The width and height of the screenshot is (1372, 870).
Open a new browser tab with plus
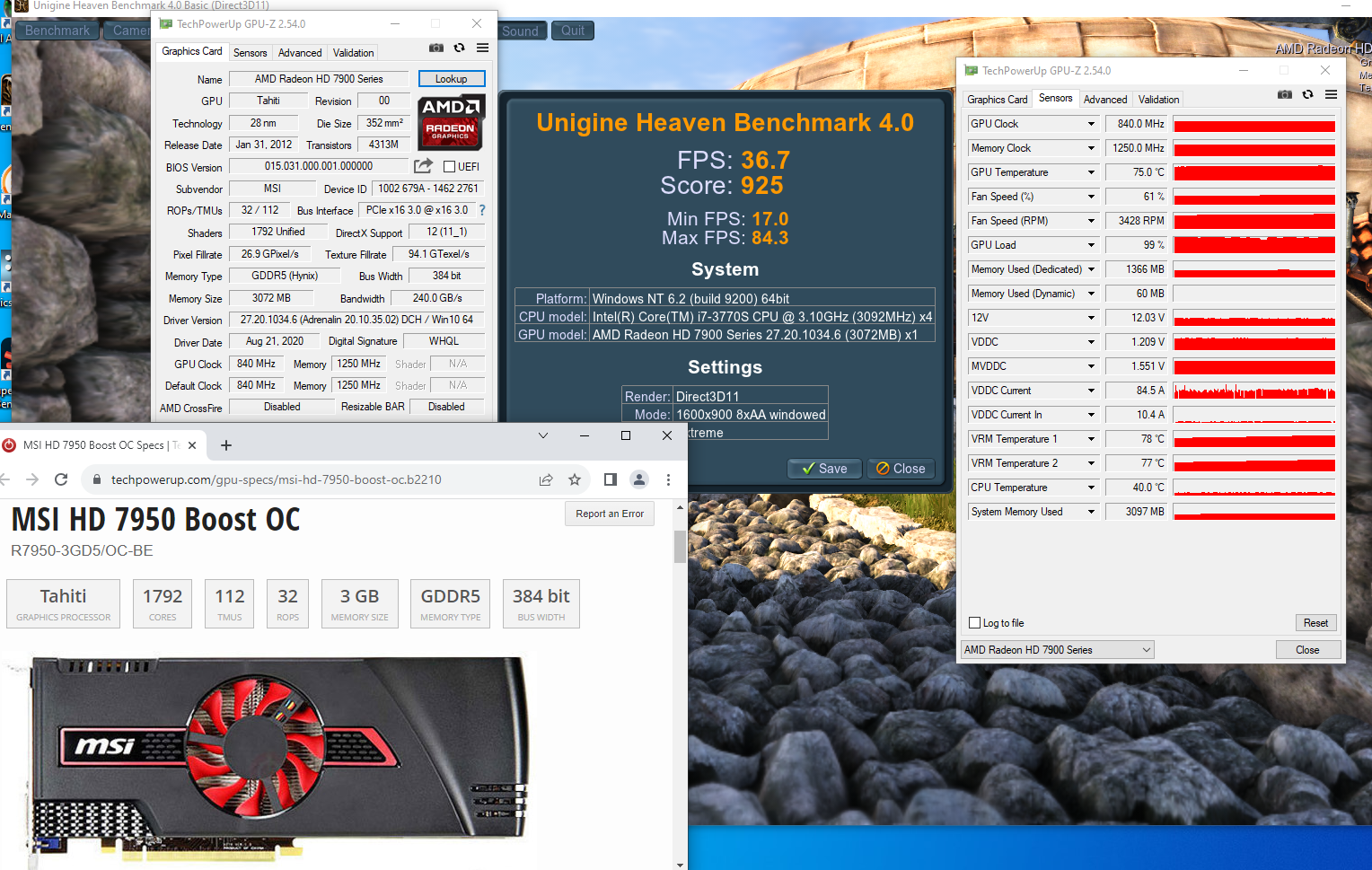click(x=226, y=445)
